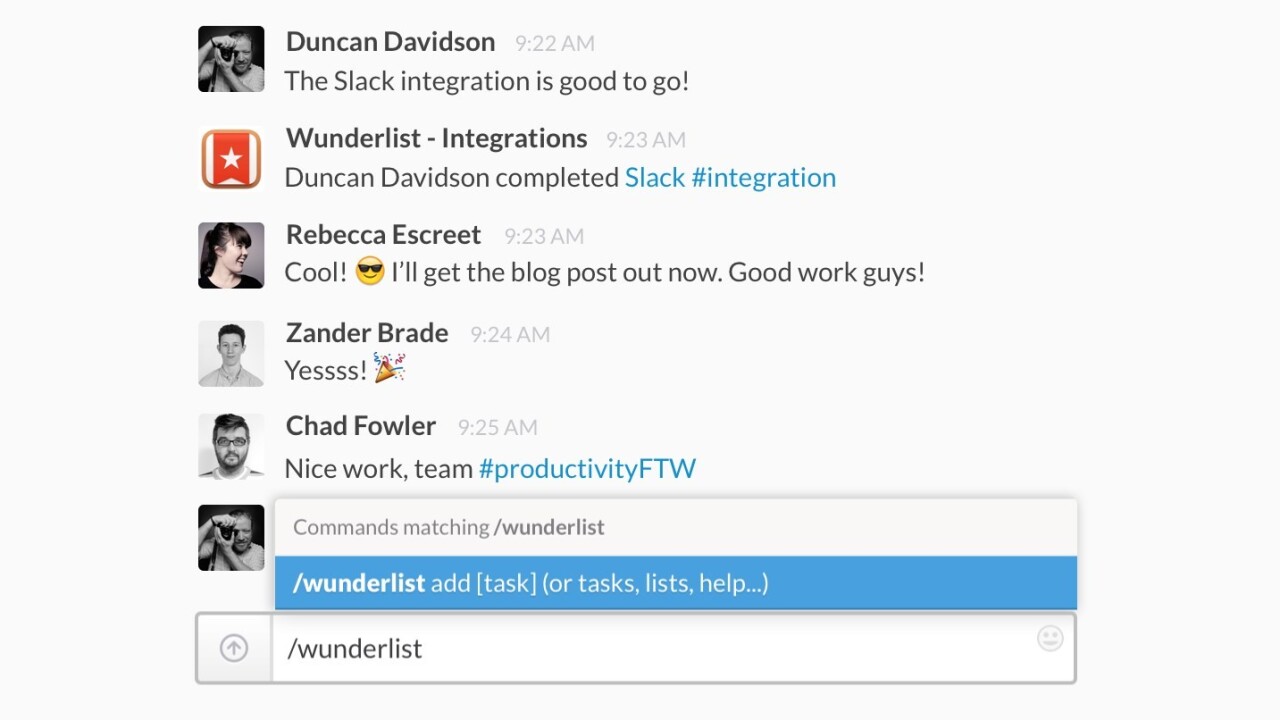
Task: Open the #productivityFTW hashtag link
Action: tap(587, 468)
